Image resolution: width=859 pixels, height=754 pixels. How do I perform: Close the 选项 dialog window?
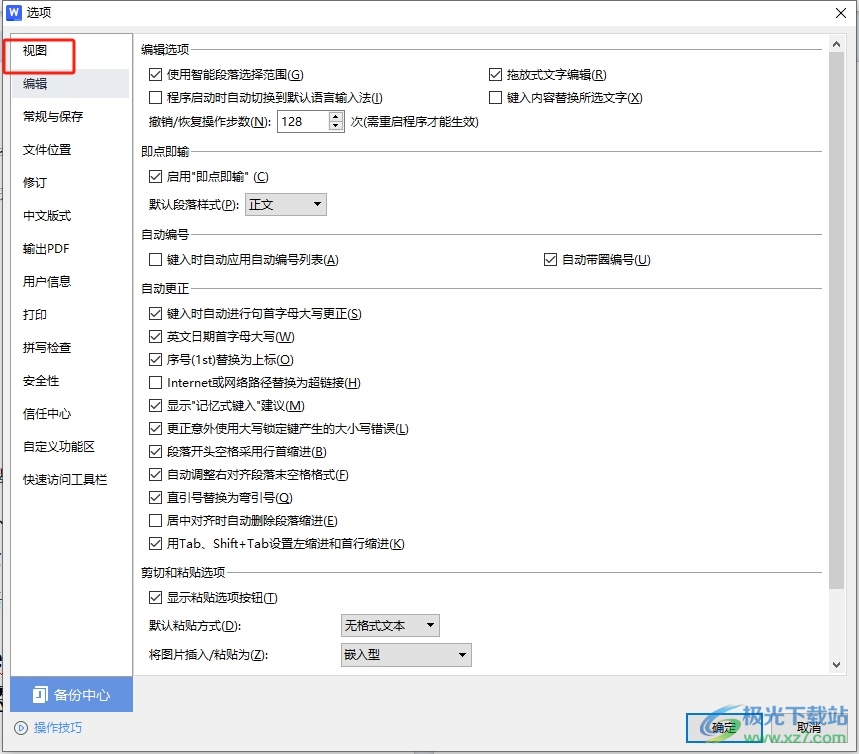click(841, 13)
